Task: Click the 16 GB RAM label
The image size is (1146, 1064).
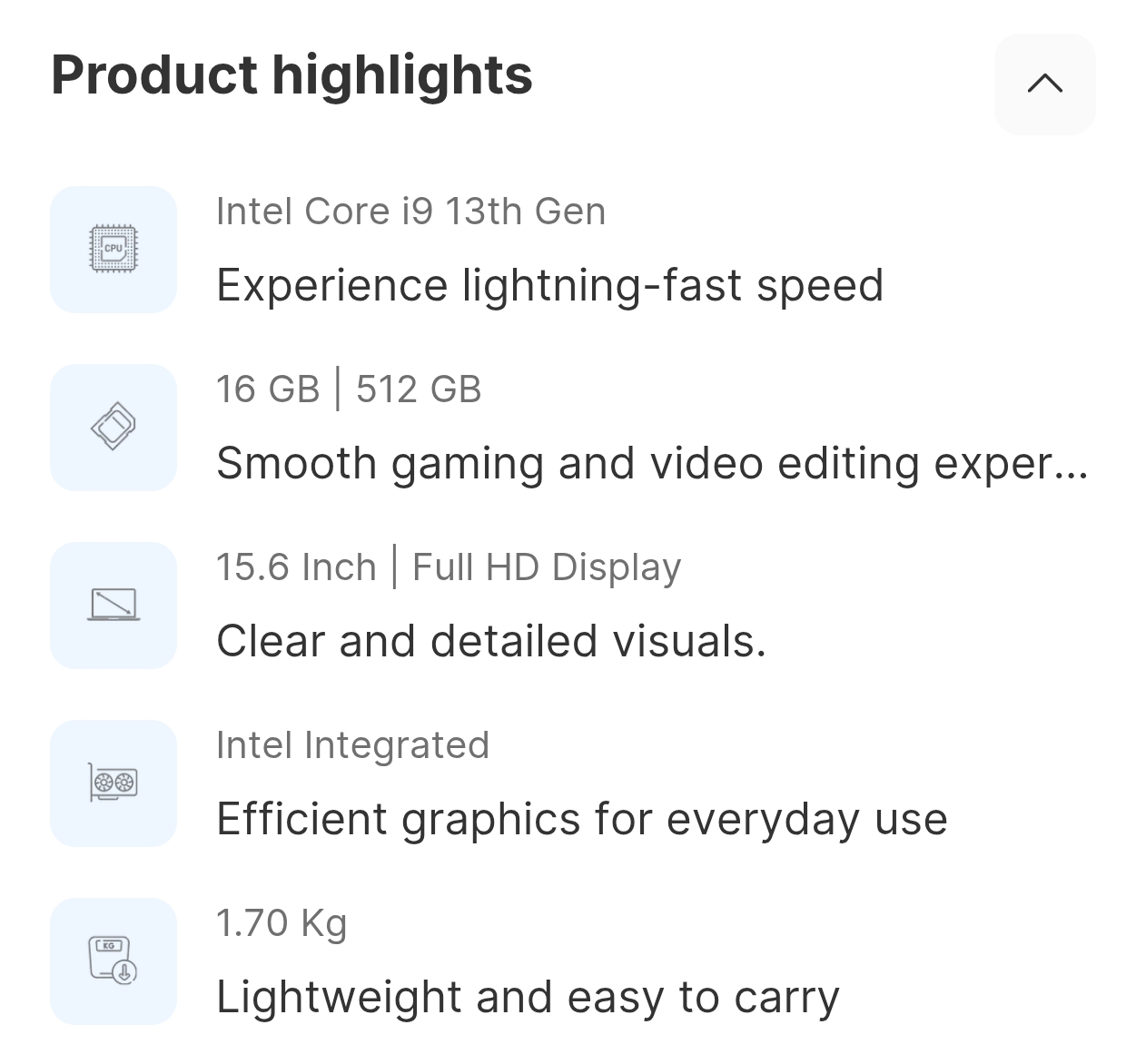Action: (268, 389)
